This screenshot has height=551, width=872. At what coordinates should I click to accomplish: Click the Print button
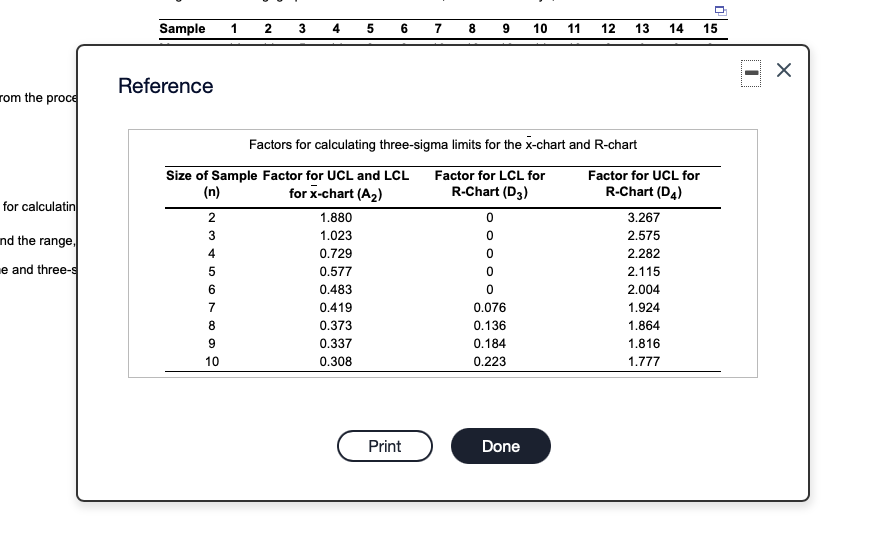[x=385, y=446]
